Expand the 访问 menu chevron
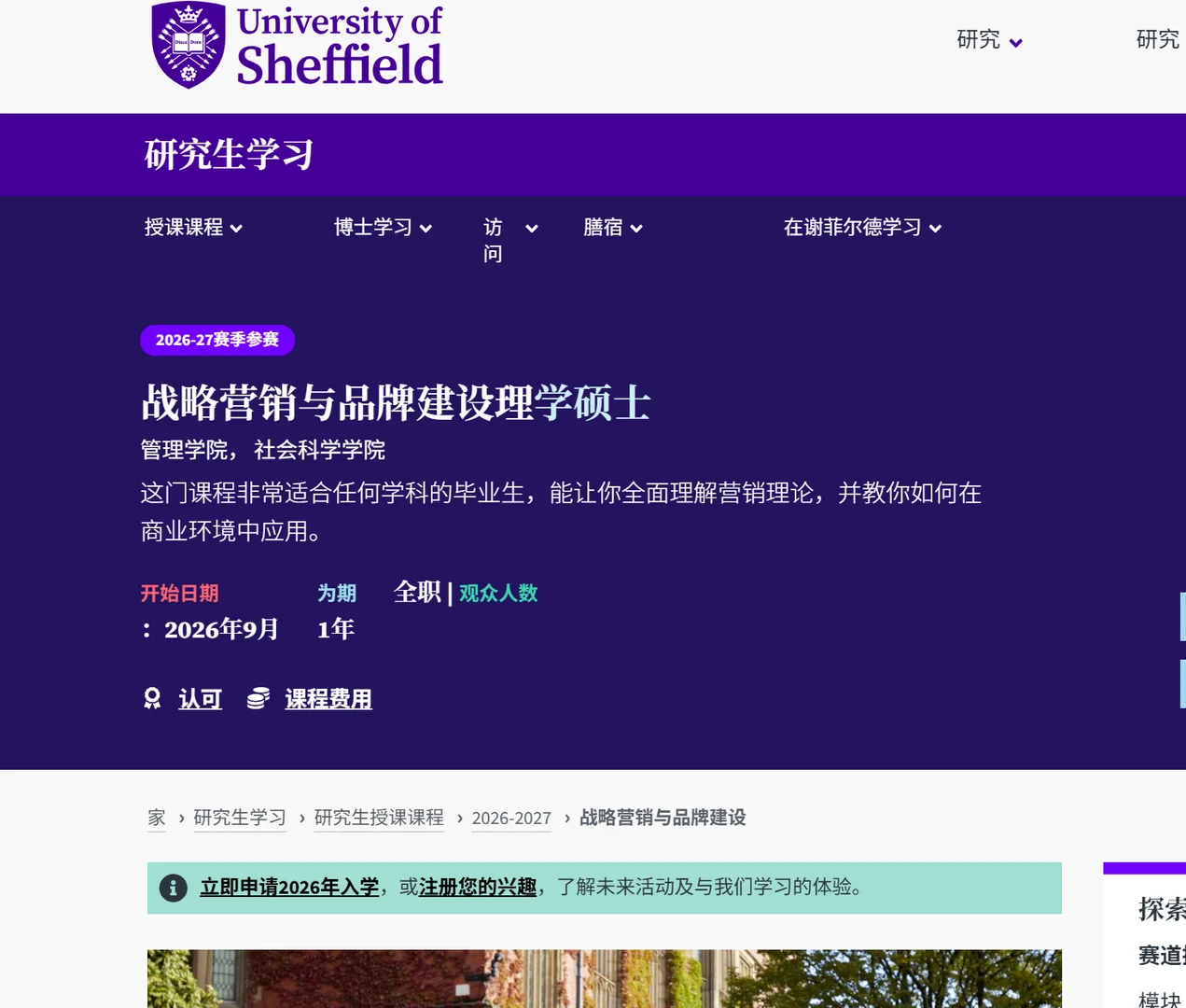 point(532,229)
